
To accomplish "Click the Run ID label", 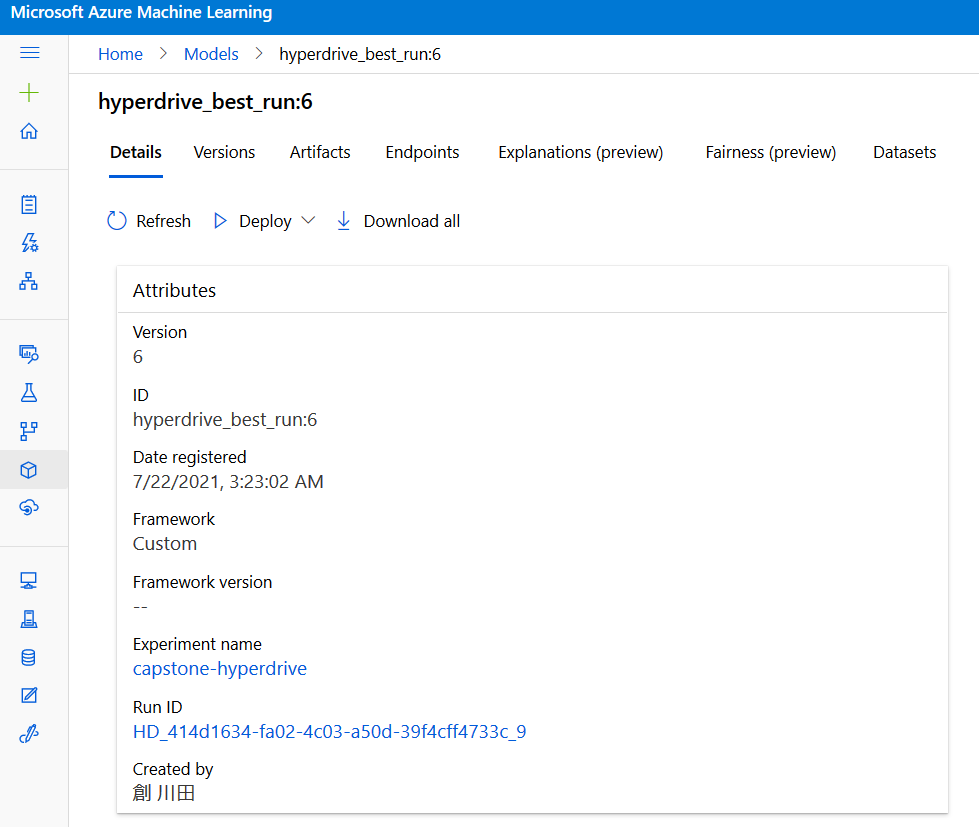I will (x=157, y=707).
